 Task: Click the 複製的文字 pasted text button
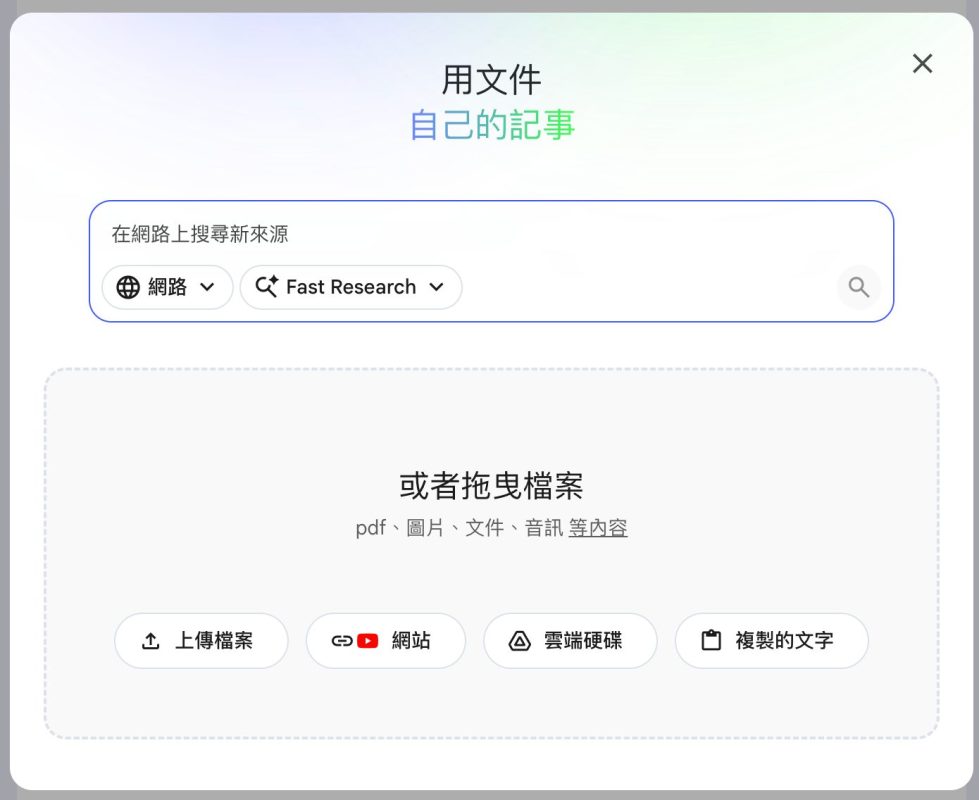tap(772, 641)
